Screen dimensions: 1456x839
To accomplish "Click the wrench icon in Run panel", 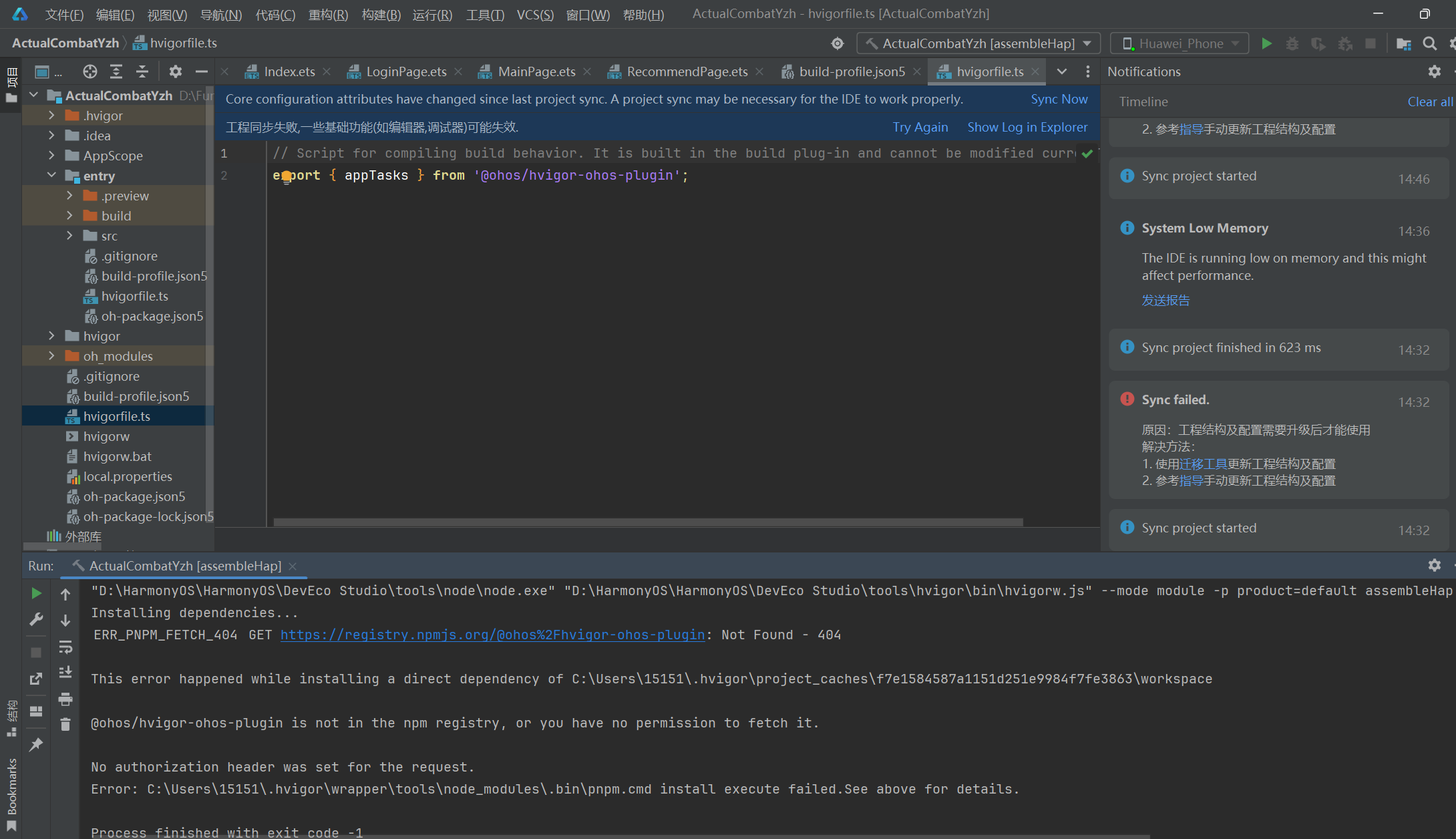I will click(x=37, y=619).
